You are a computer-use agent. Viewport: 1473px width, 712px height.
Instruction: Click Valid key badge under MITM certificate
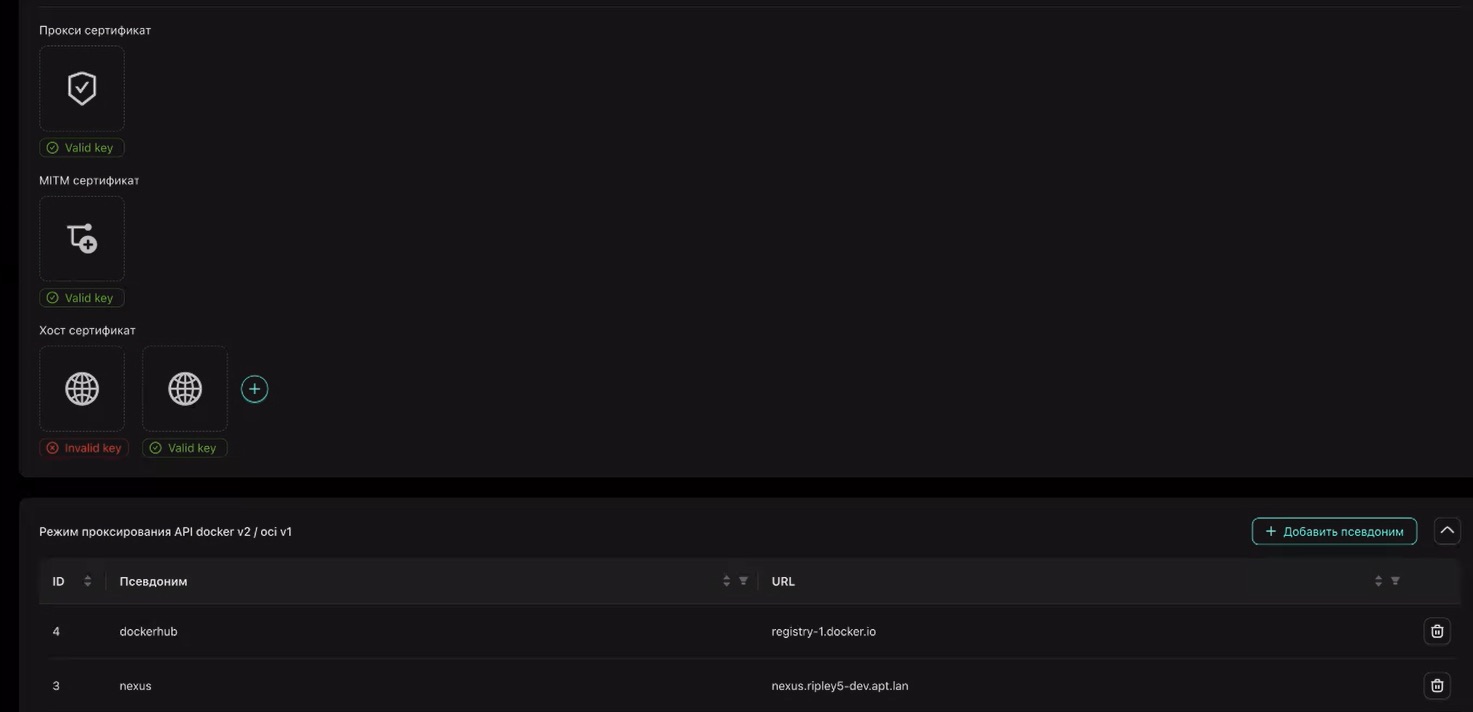(82, 298)
